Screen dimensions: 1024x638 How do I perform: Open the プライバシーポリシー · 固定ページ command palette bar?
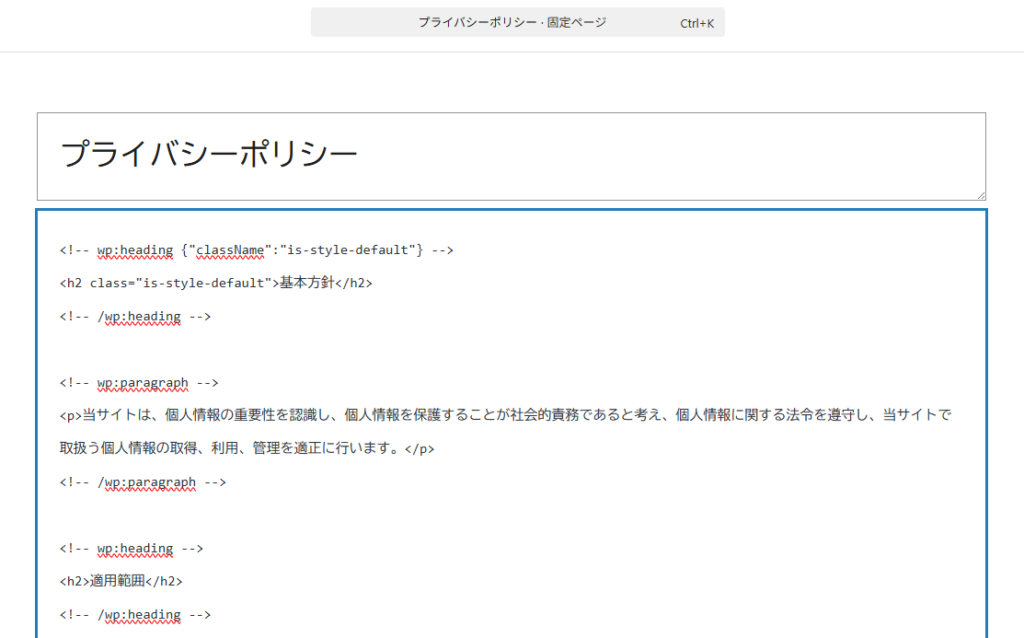pyautogui.click(x=512, y=22)
